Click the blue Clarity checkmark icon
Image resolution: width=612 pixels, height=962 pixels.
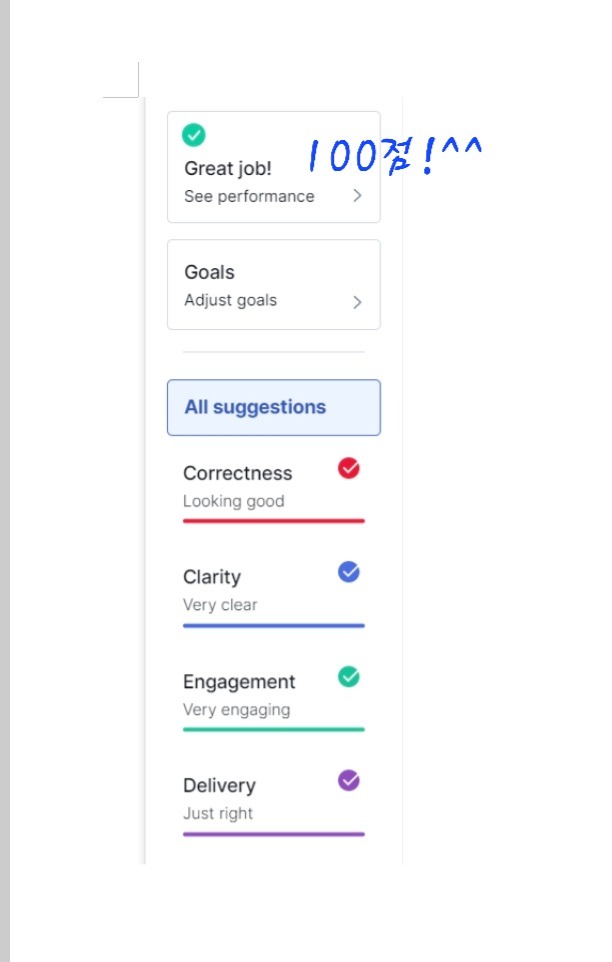click(349, 572)
